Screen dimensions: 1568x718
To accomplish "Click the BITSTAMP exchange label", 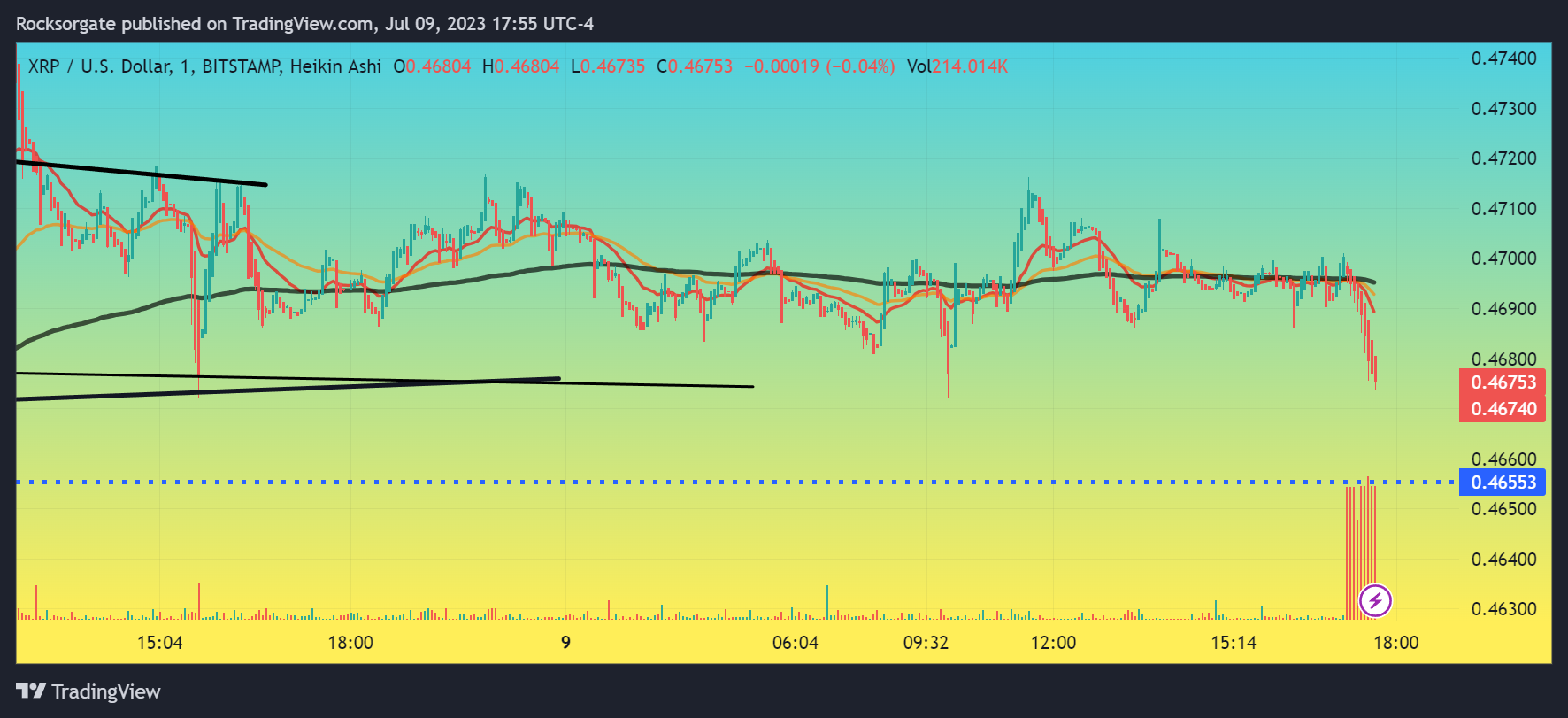I will pyautogui.click(x=242, y=66).
